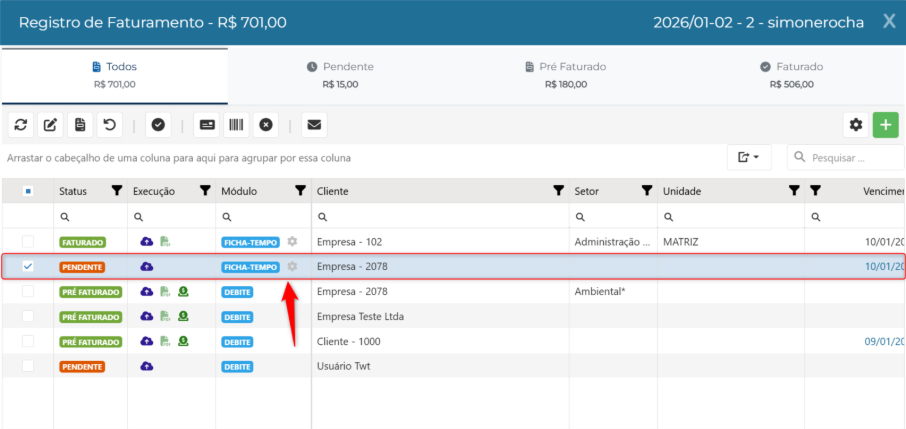
Task: Click cloud upload icon in selected Pendente Empresa - 2078 row
Action: point(147,267)
